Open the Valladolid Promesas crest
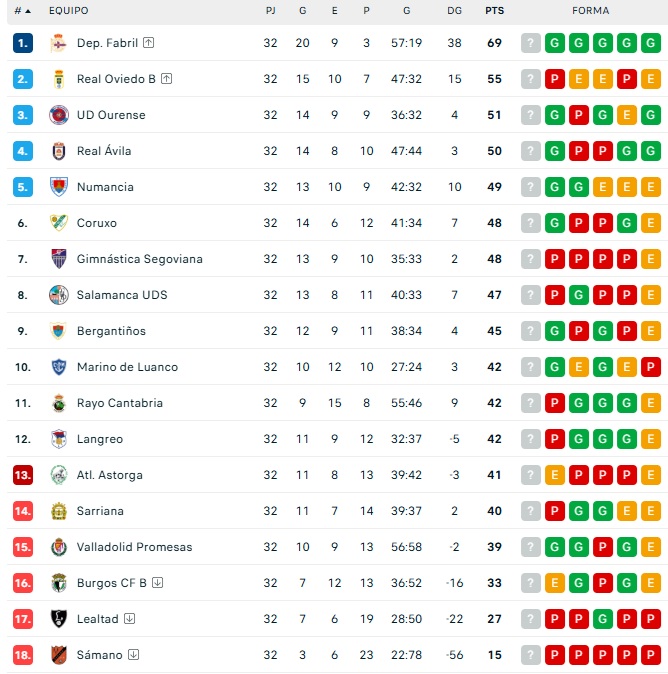Screen dimensions: 668x674 59,547
